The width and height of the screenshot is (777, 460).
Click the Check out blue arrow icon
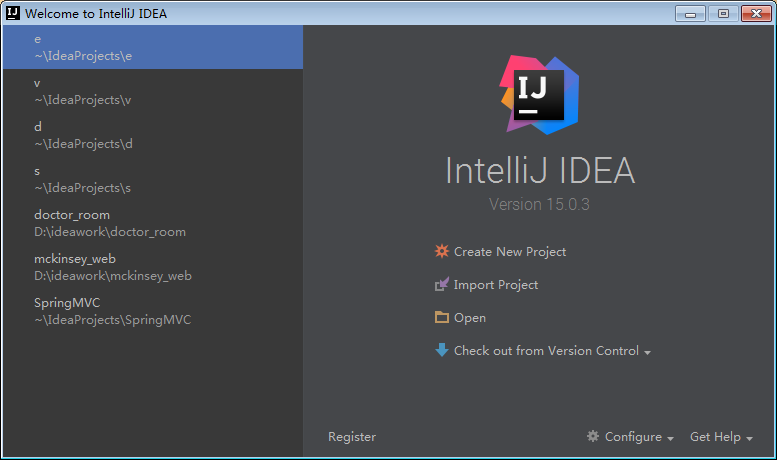(442, 350)
